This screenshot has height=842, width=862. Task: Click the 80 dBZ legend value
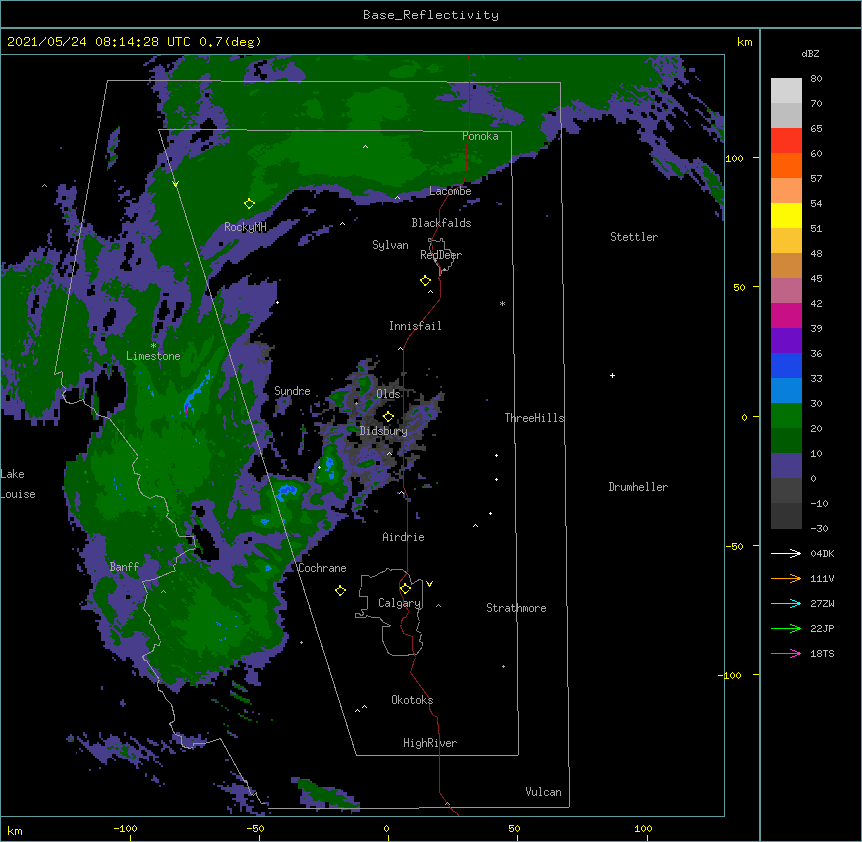816,79
